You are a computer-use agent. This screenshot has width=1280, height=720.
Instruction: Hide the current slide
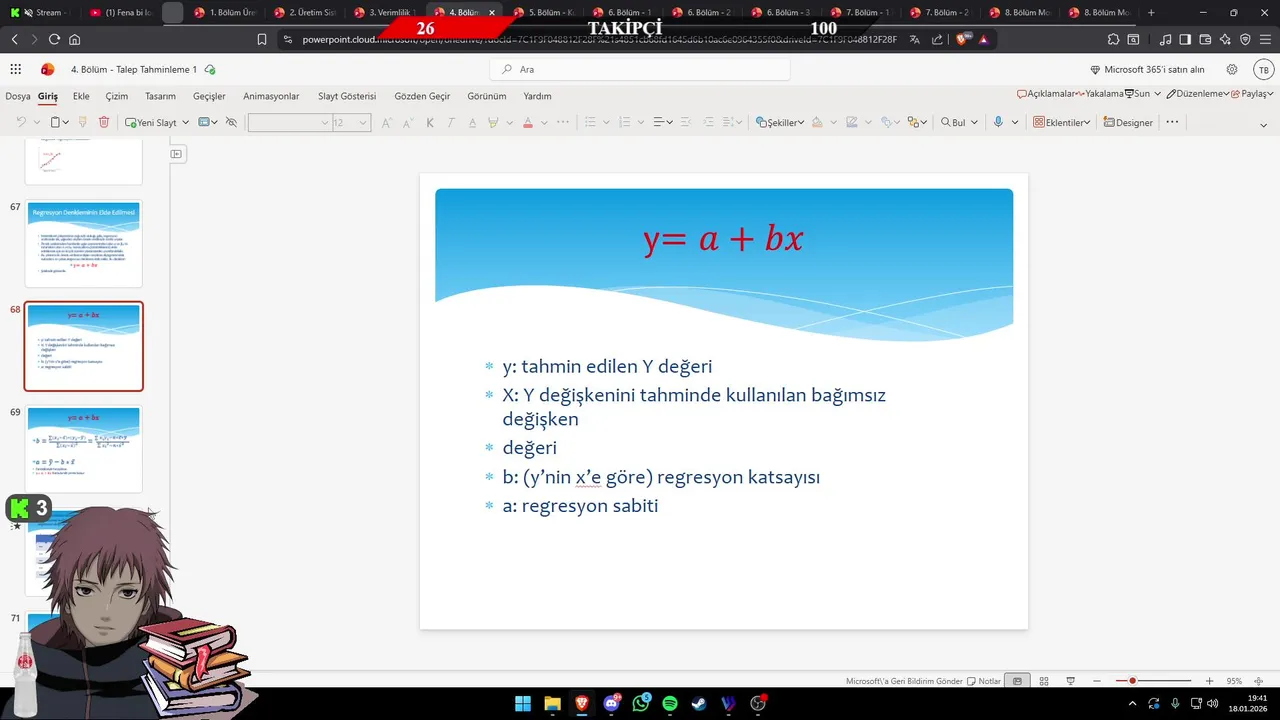pos(231,122)
